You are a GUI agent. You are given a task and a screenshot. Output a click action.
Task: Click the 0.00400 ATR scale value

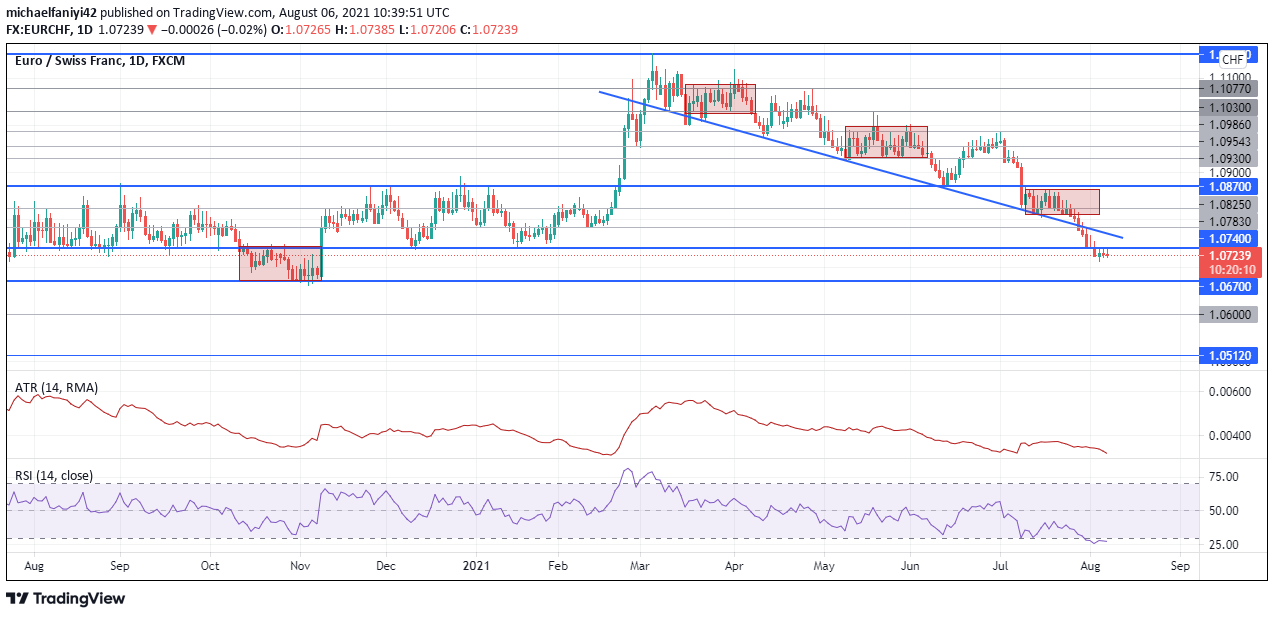point(1228,436)
